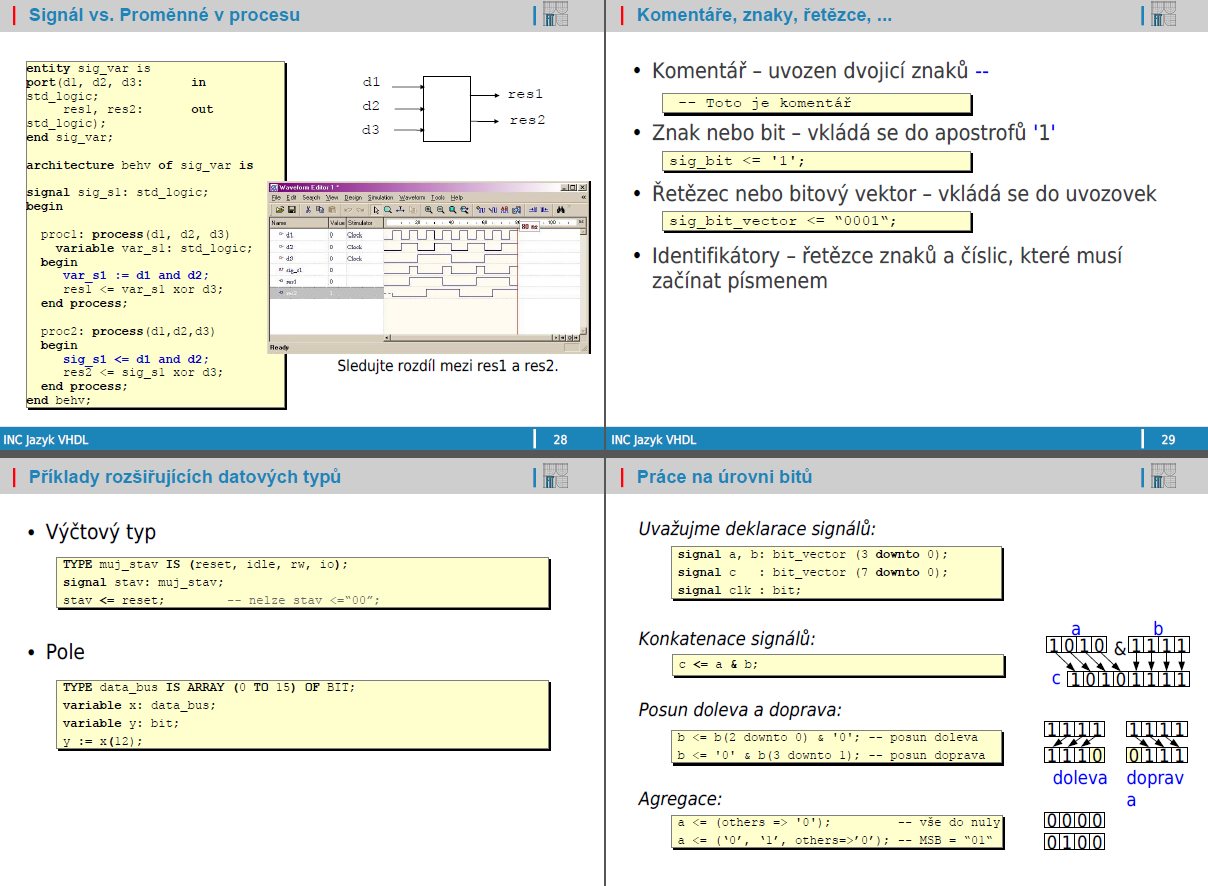
Task: Open the Tools menu in Waveform Editor
Action: pyautogui.click(x=439, y=198)
